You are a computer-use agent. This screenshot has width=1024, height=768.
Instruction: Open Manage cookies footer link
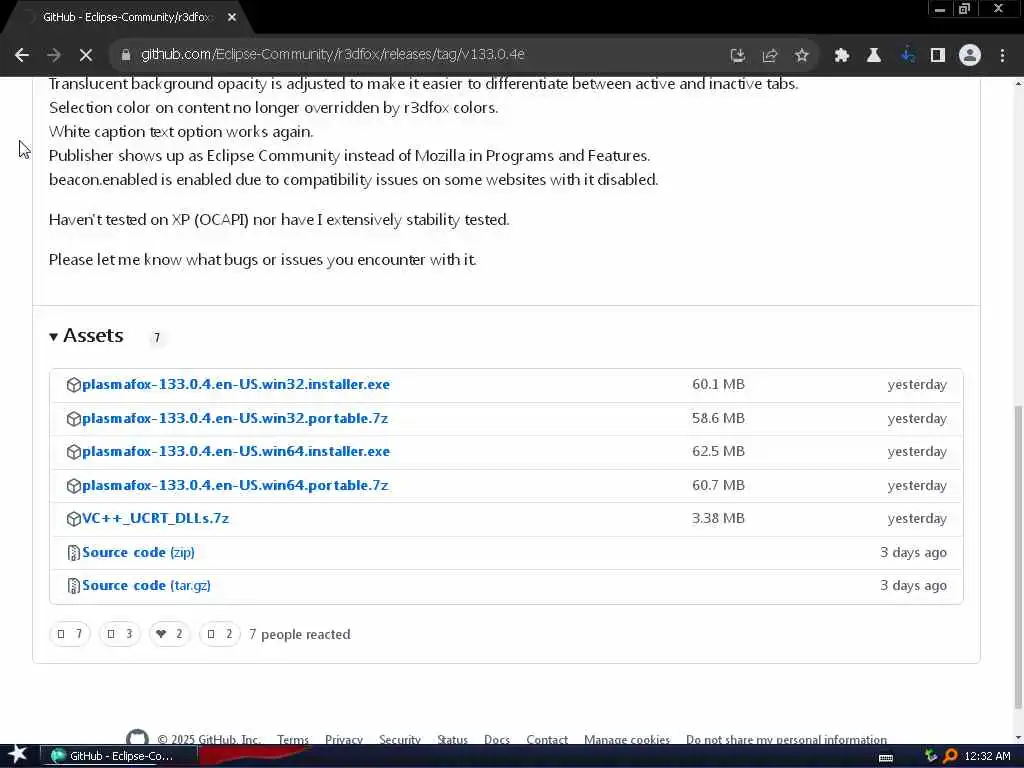point(627,739)
